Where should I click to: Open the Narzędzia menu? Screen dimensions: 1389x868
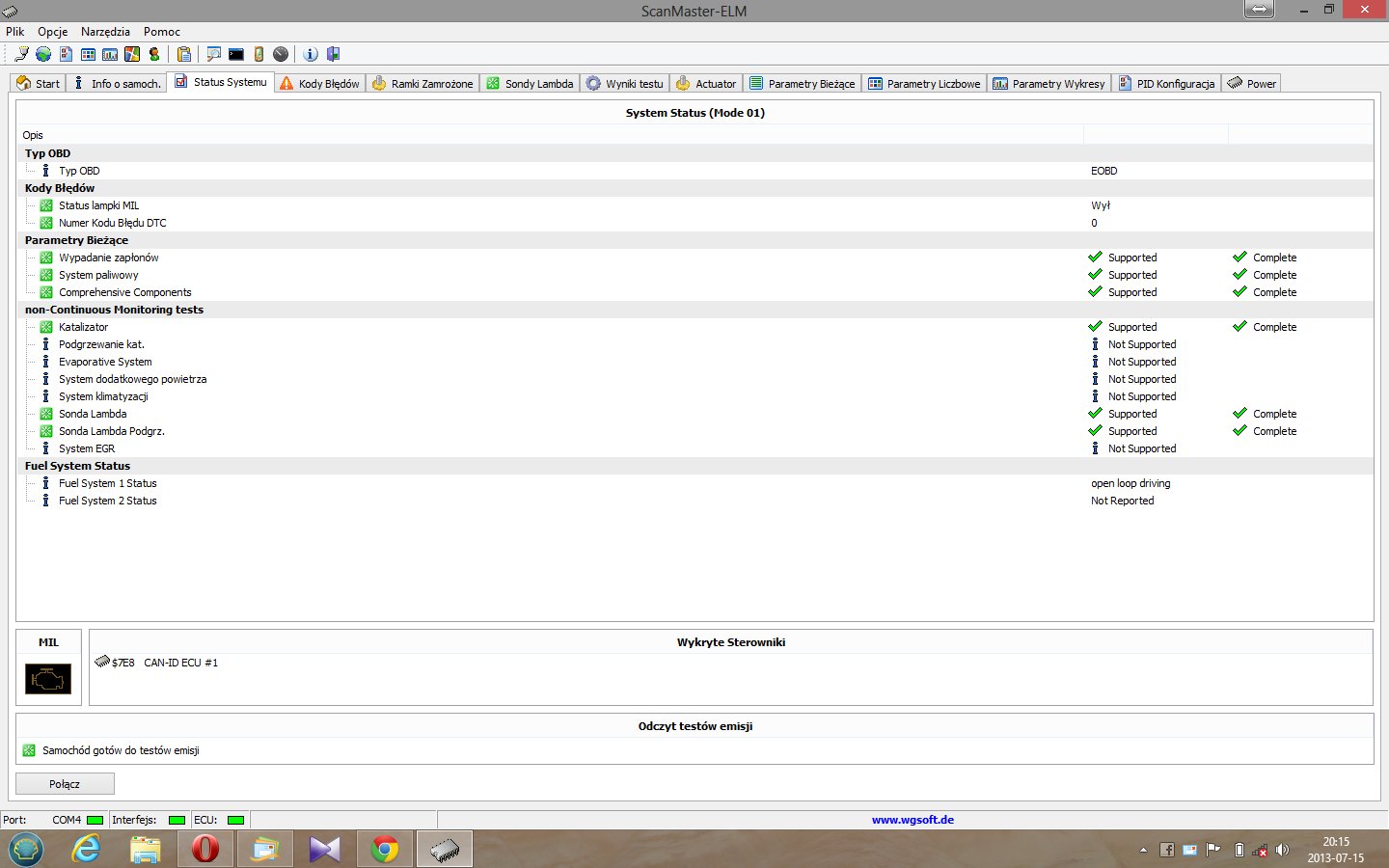[x=105, y=32]
